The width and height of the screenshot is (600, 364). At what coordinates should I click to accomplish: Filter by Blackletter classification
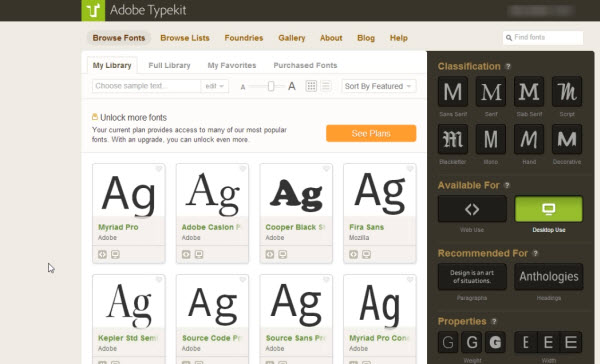point(453,139)
